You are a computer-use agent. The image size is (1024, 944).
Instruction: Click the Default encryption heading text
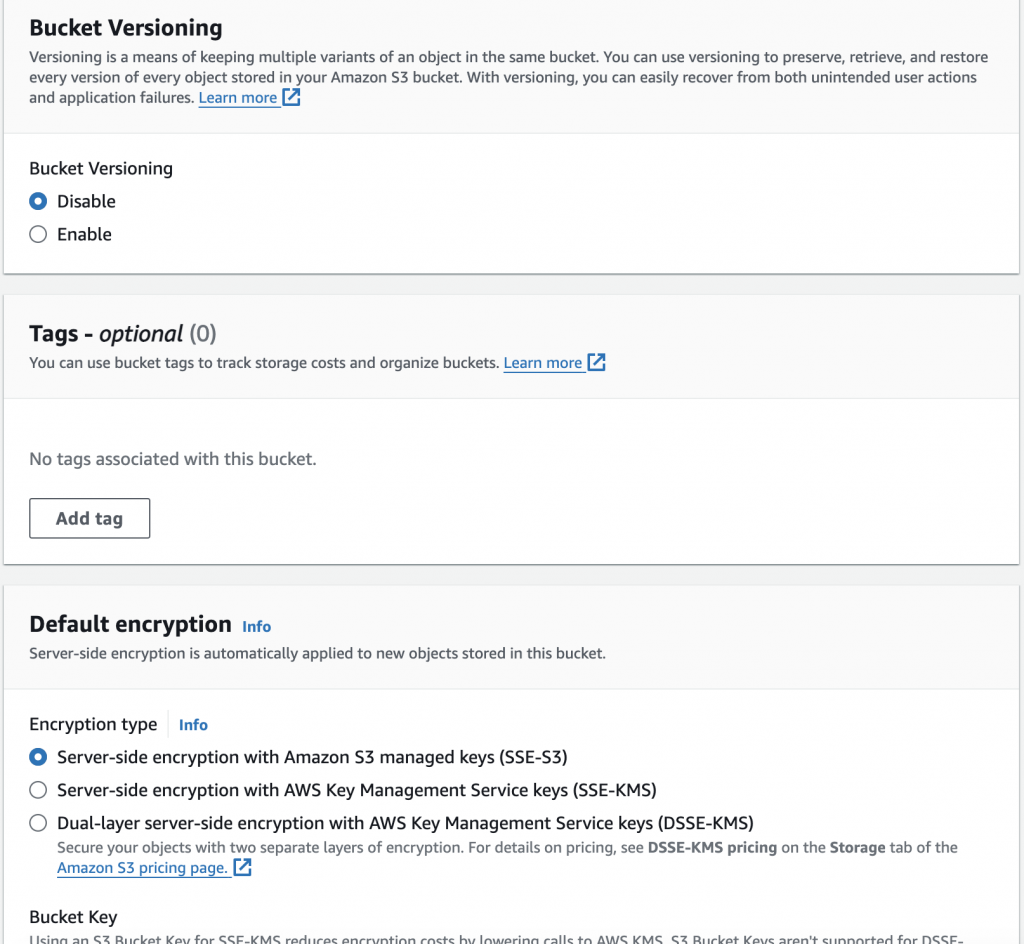(130, 624)
